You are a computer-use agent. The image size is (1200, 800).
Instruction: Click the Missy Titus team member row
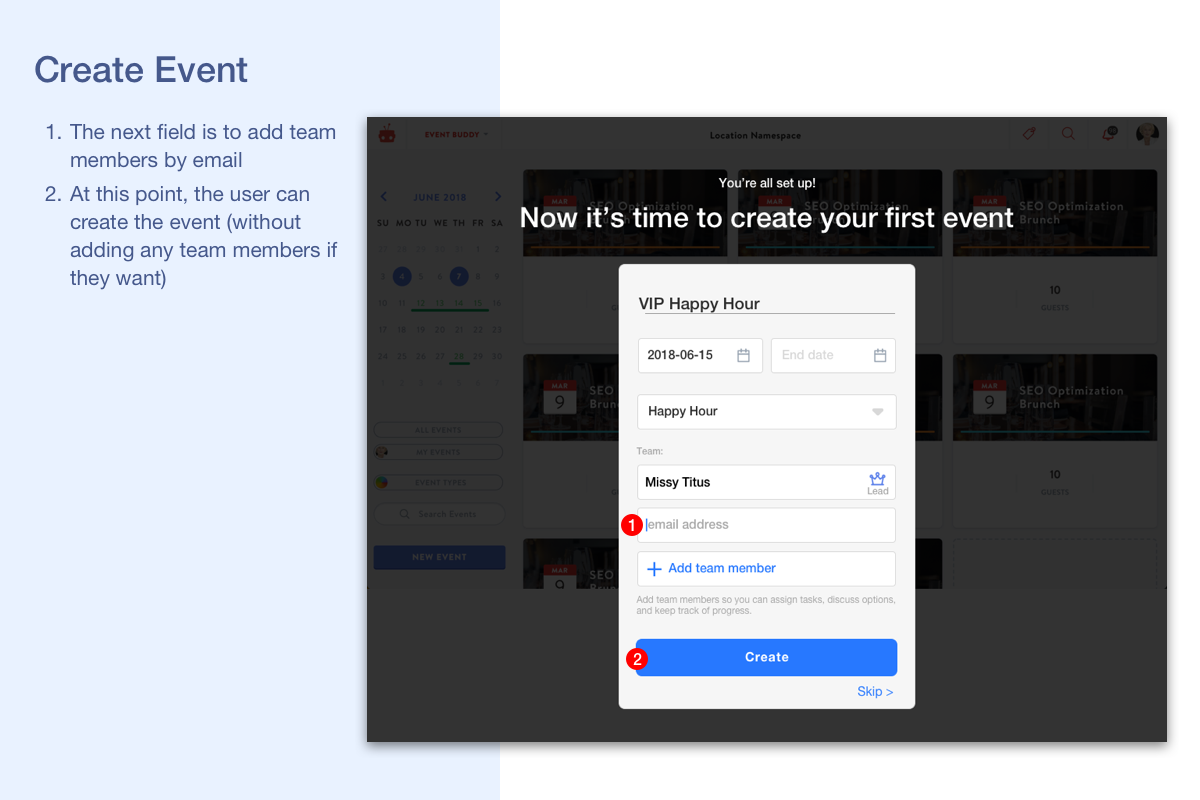point(767,482)
